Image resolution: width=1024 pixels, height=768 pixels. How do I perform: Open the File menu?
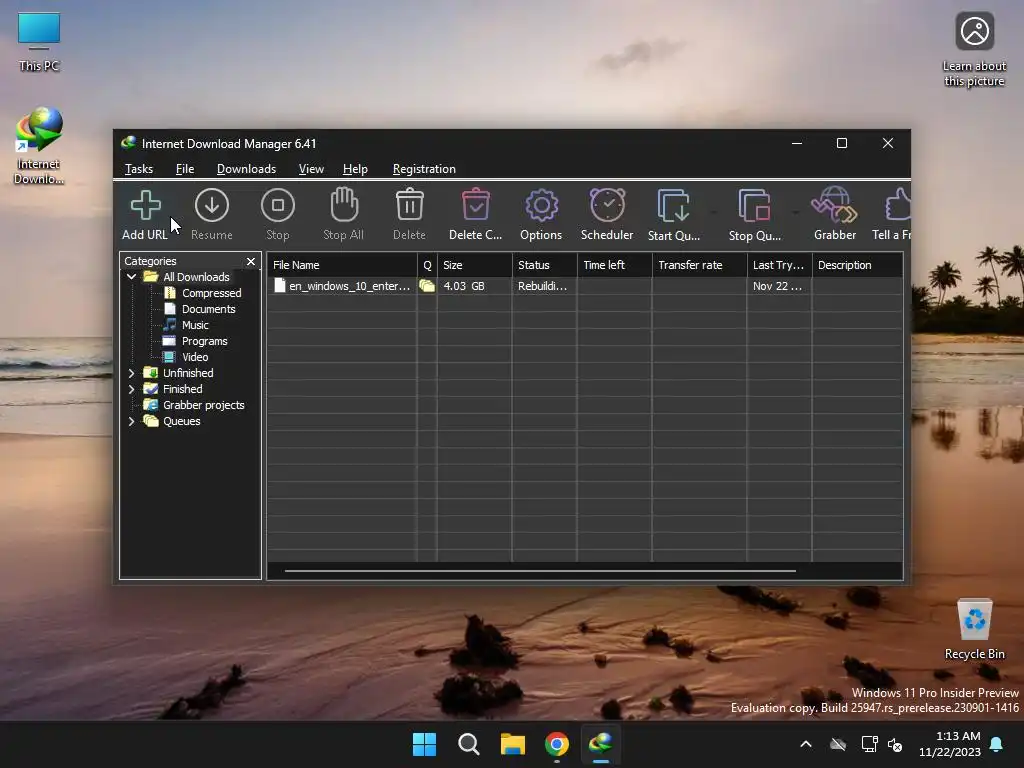[x=185, y=168]
